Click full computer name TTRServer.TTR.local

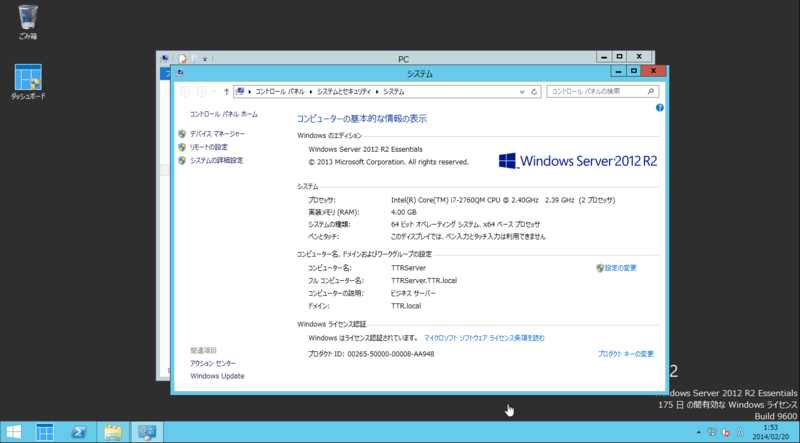tap(424, 281)
